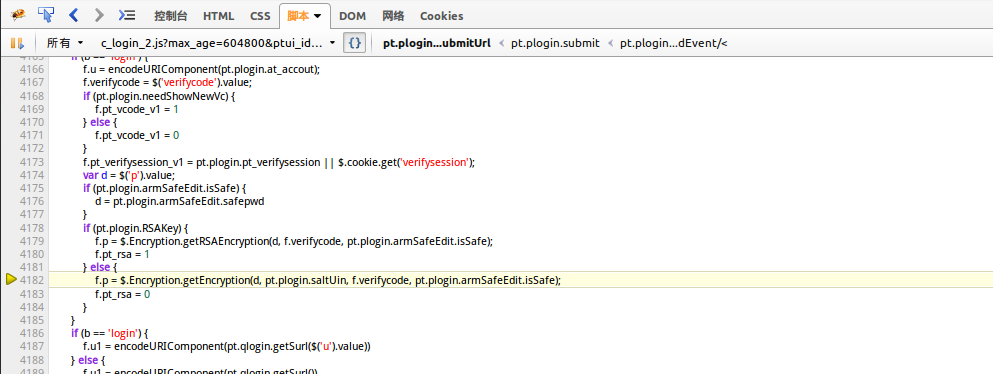Activate the element inspector pointer icon
Screen dimensions: 993x374
(46, 15)
